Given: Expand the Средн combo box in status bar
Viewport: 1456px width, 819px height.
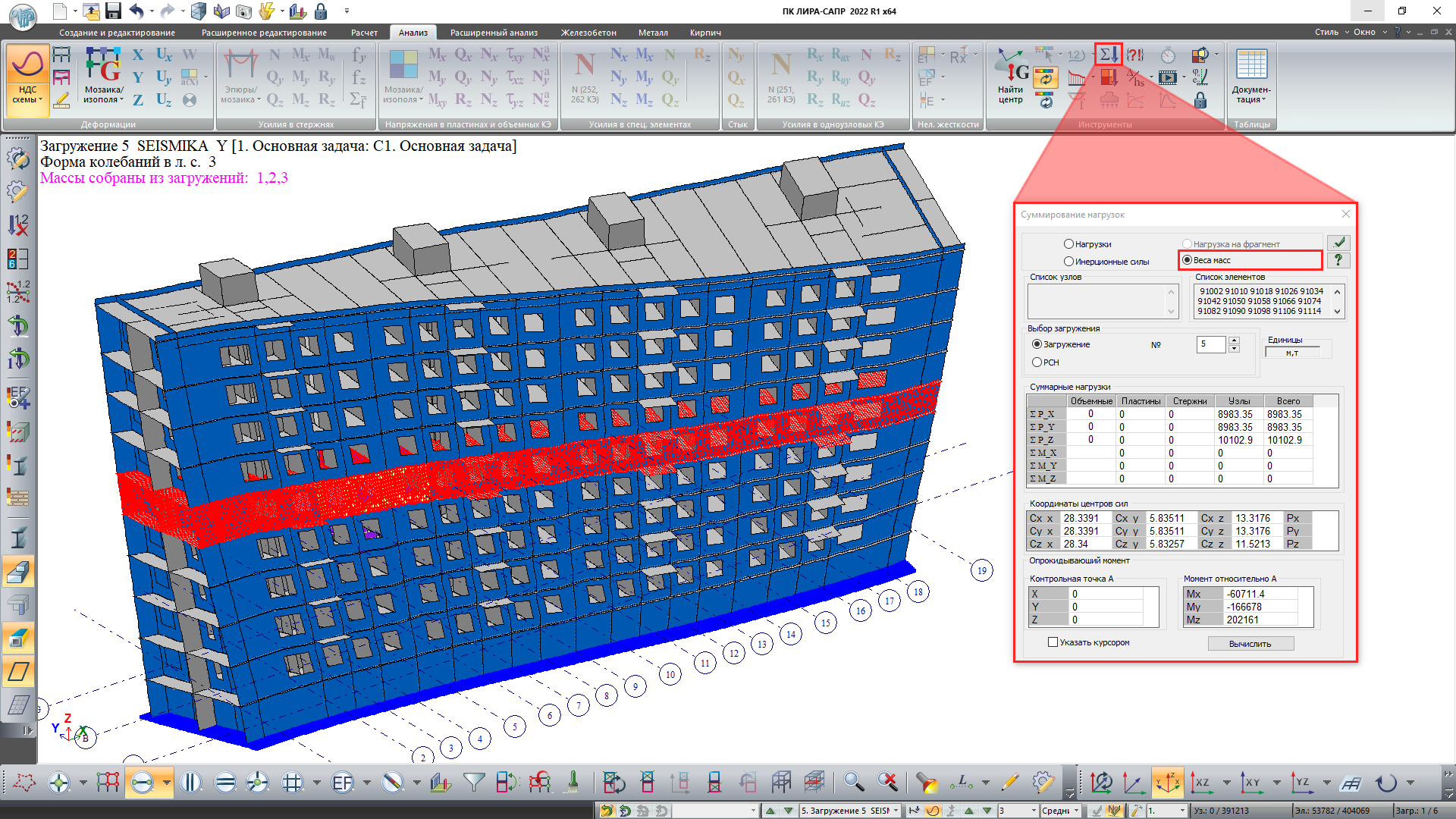Looking at the screenshot, I should [1075, 811].
